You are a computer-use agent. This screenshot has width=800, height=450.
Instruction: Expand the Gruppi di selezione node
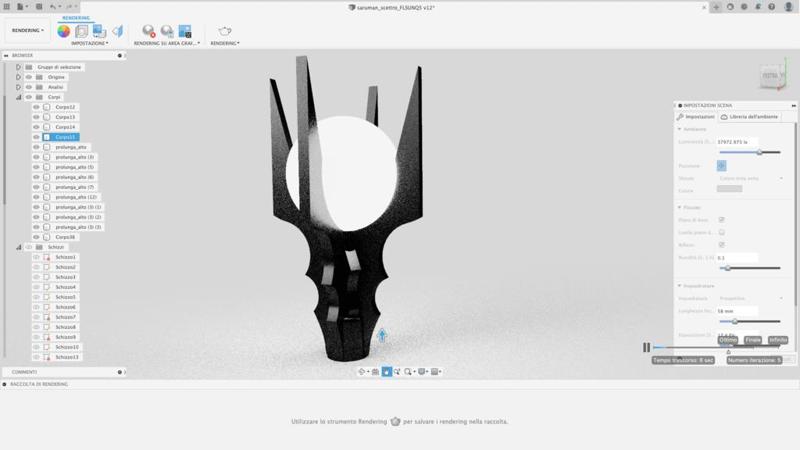(x=18, y=67)
